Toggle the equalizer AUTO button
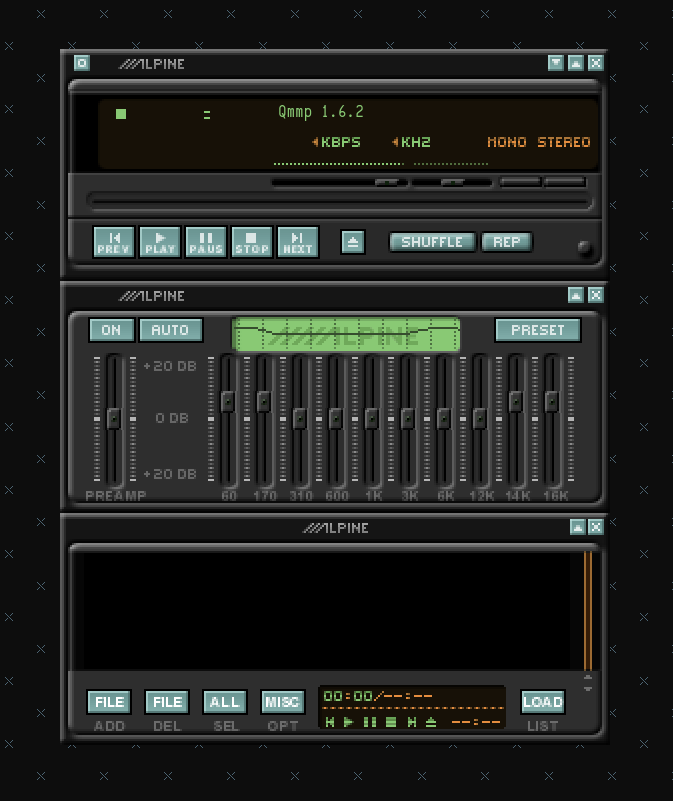This screenshot has width=673, height=801. tap(171, 330)
